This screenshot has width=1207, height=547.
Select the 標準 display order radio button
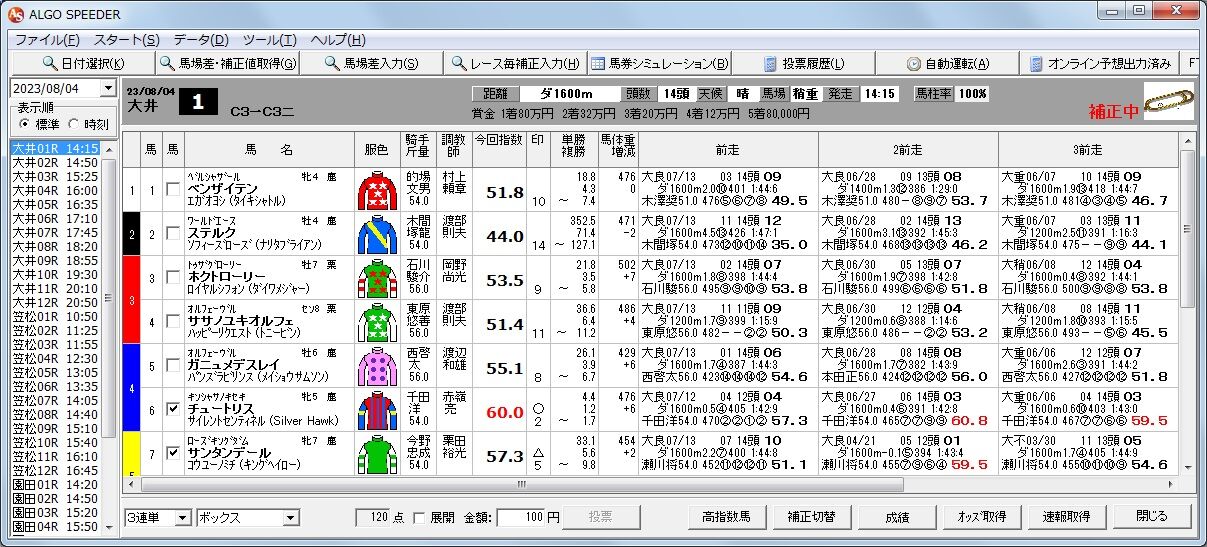25,124
